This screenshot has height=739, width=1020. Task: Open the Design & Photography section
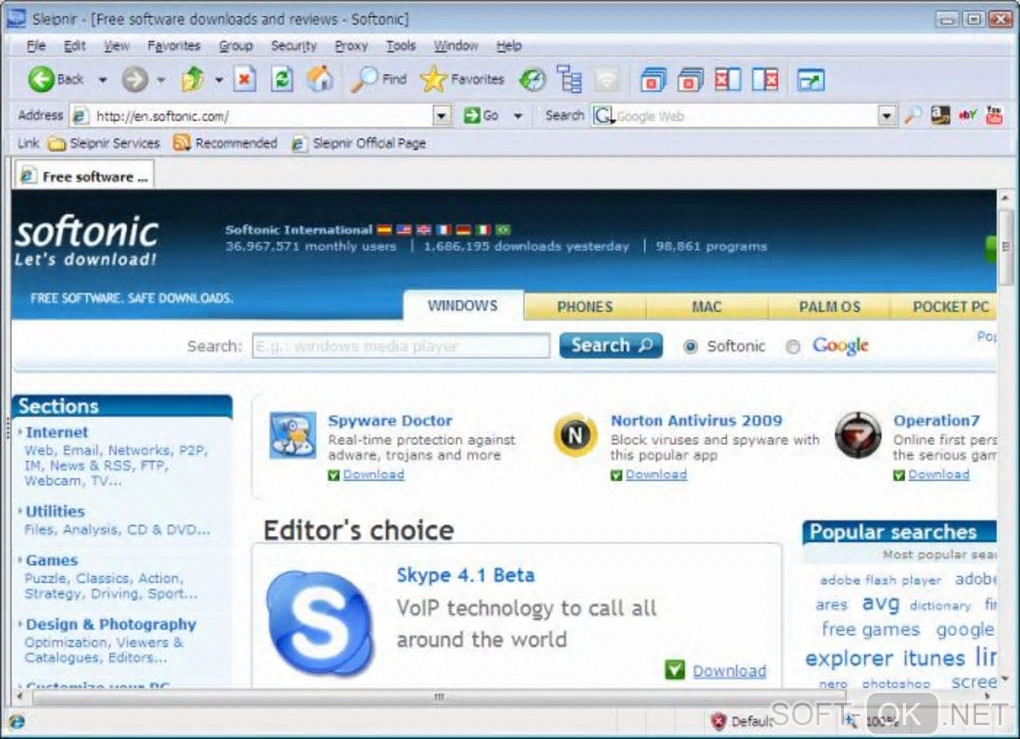111,624
